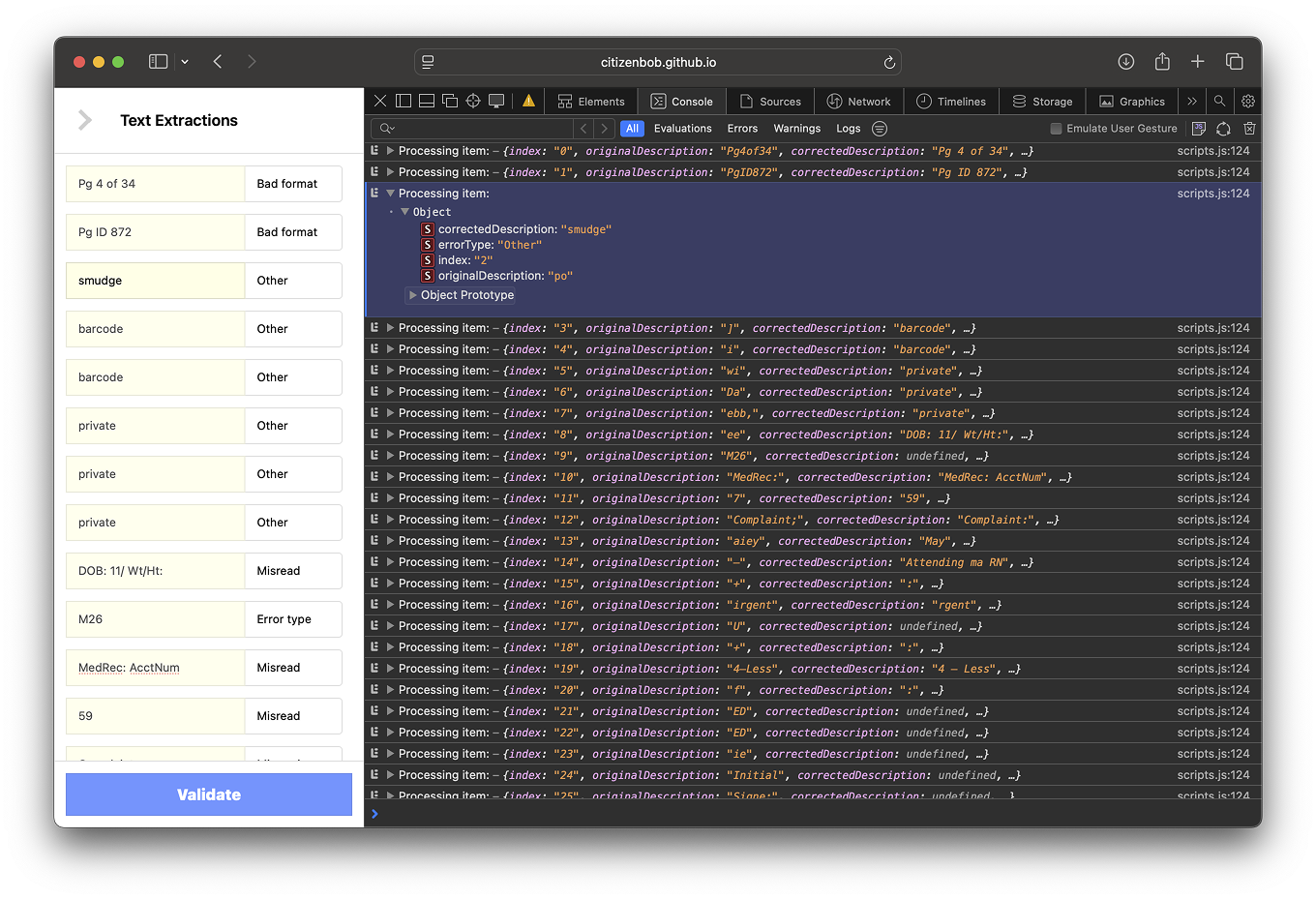The width and height of the screenshot is (1316, 899).
Task: Enable Emulate User Gesture checkbox
Action: click(x=1057, y=128)
